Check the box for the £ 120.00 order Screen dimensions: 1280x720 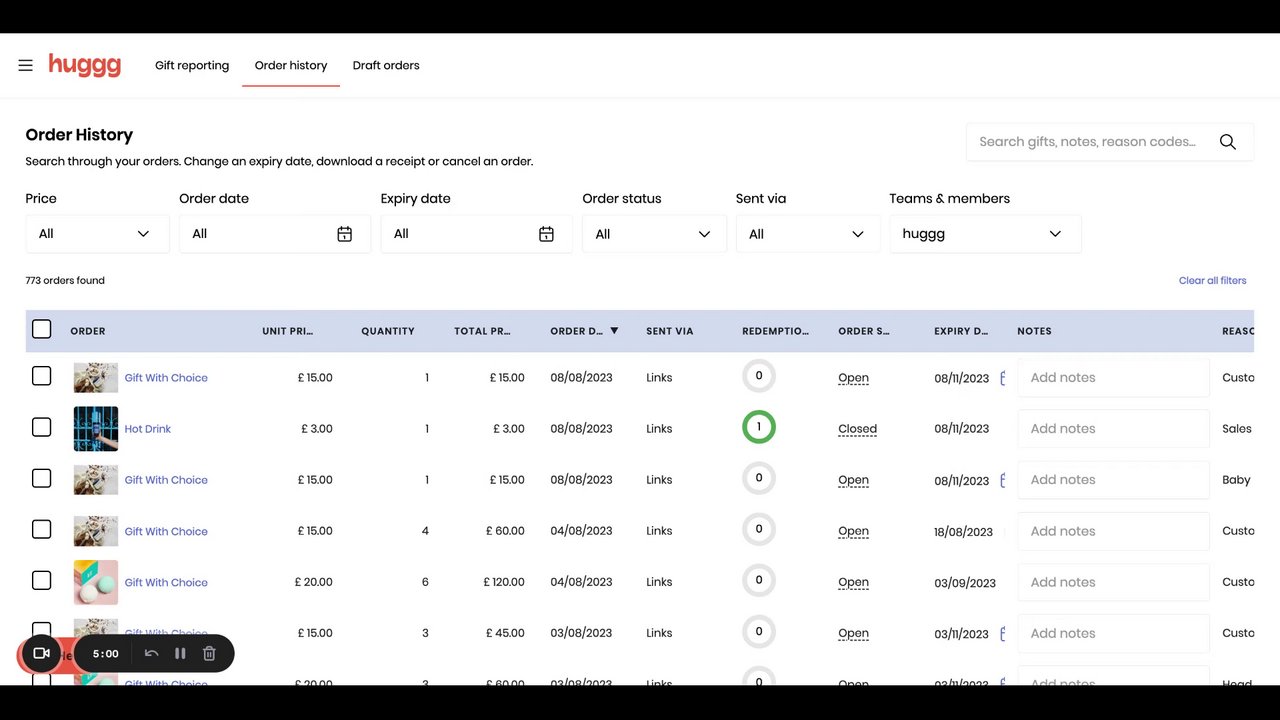coord(41,580)
